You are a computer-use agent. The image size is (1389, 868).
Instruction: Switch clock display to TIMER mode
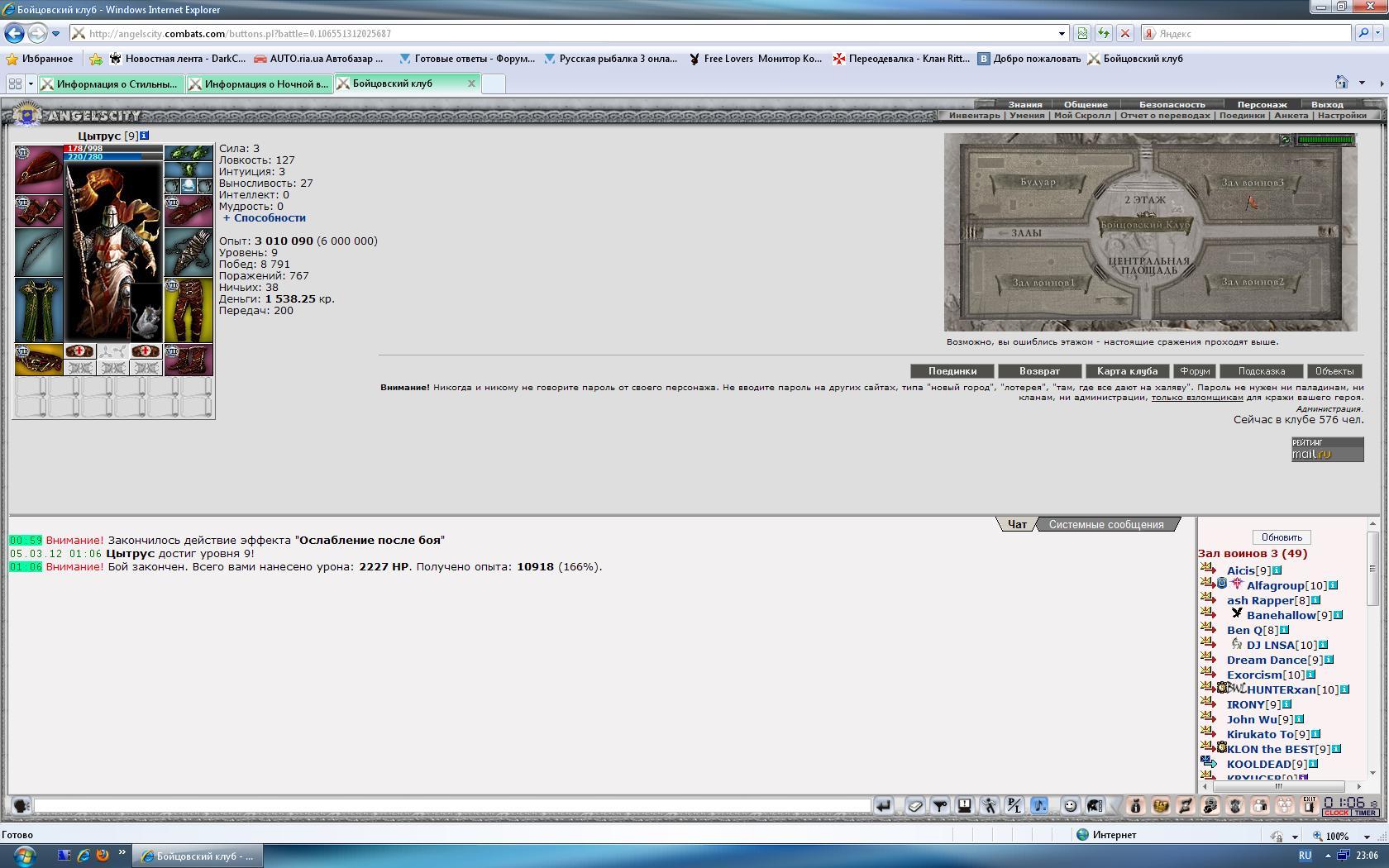[1365, 813]
